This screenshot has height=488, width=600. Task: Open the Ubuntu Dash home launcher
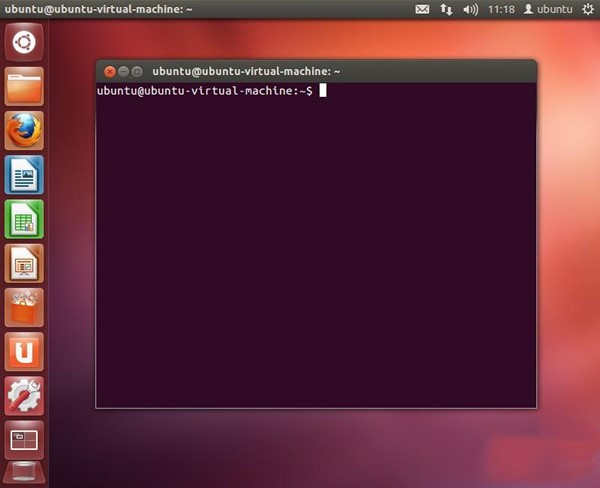24,43
